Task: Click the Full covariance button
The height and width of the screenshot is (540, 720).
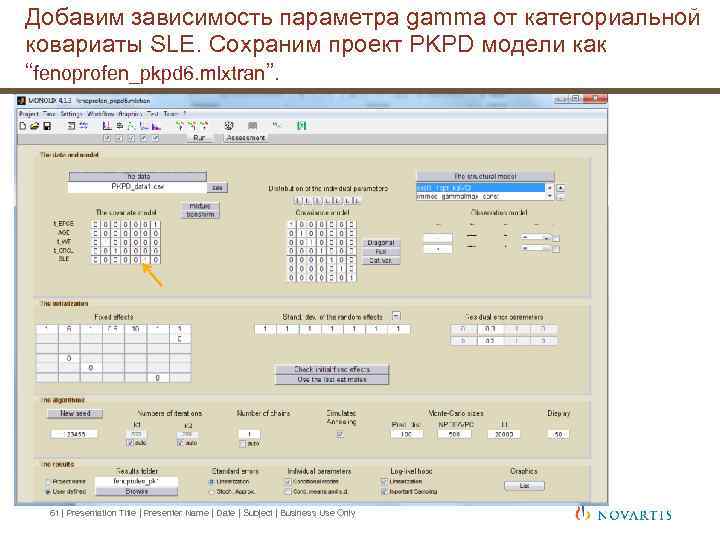Action: point(381,252)
